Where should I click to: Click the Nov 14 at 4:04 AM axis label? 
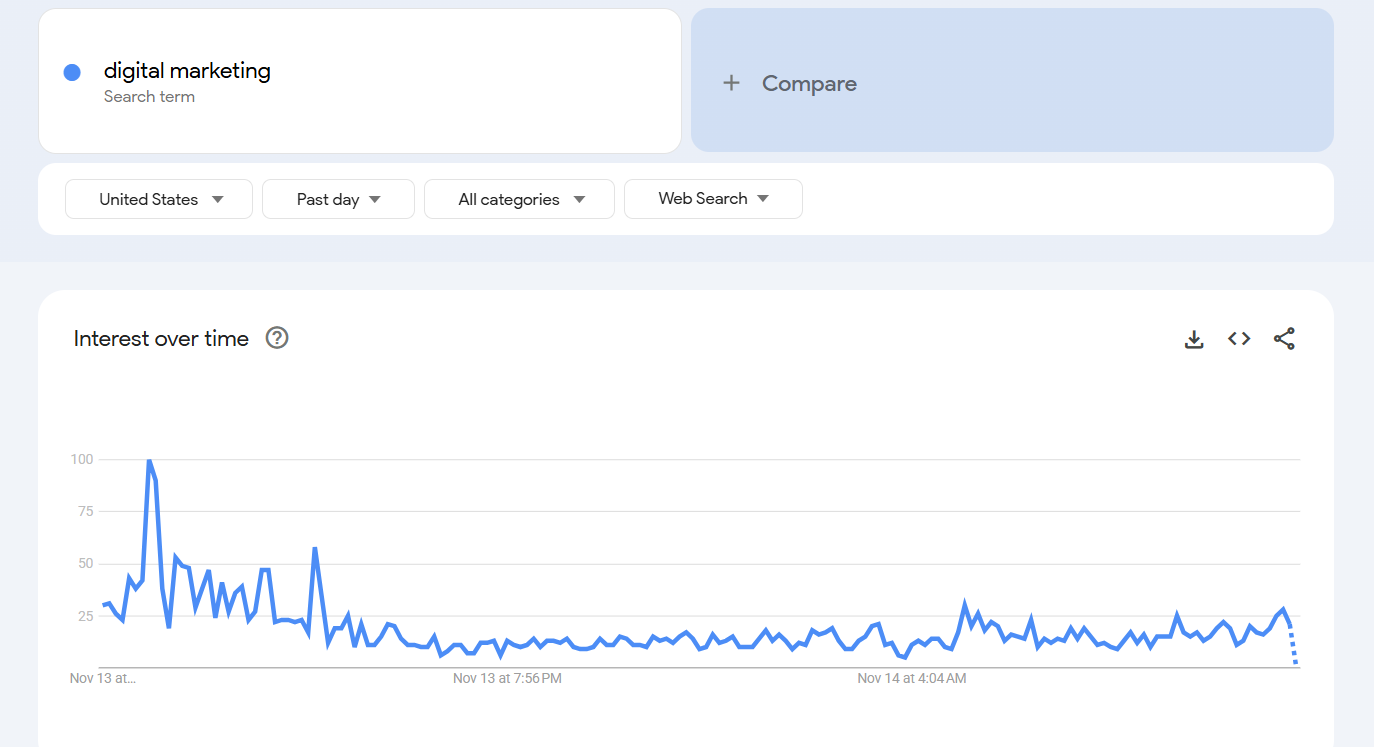tap(911, 678)
